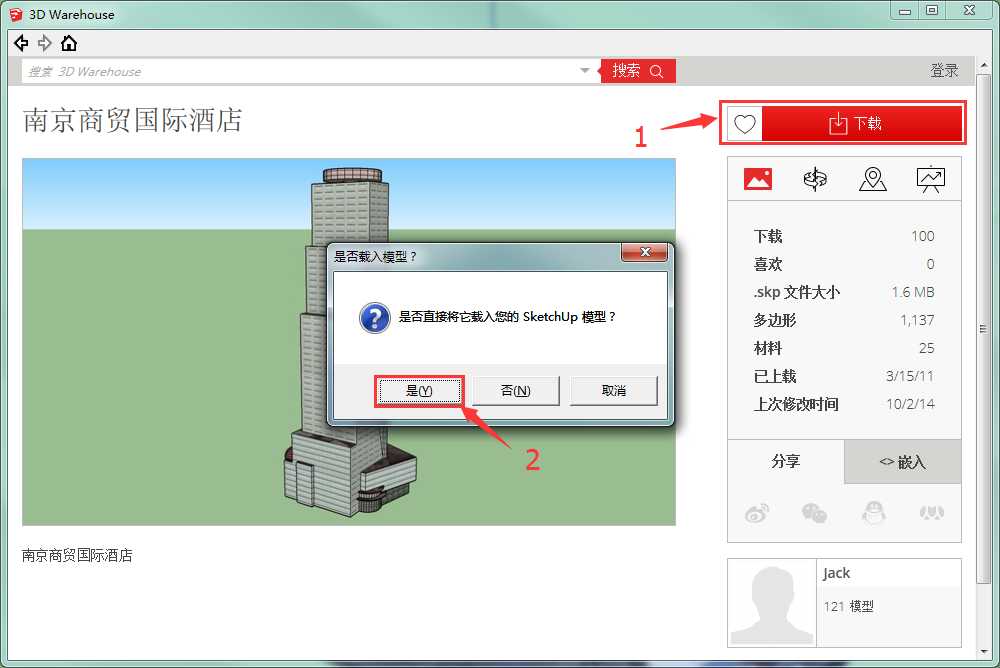
Task: Go back with the left arrow icon
Action: (21, 43)
